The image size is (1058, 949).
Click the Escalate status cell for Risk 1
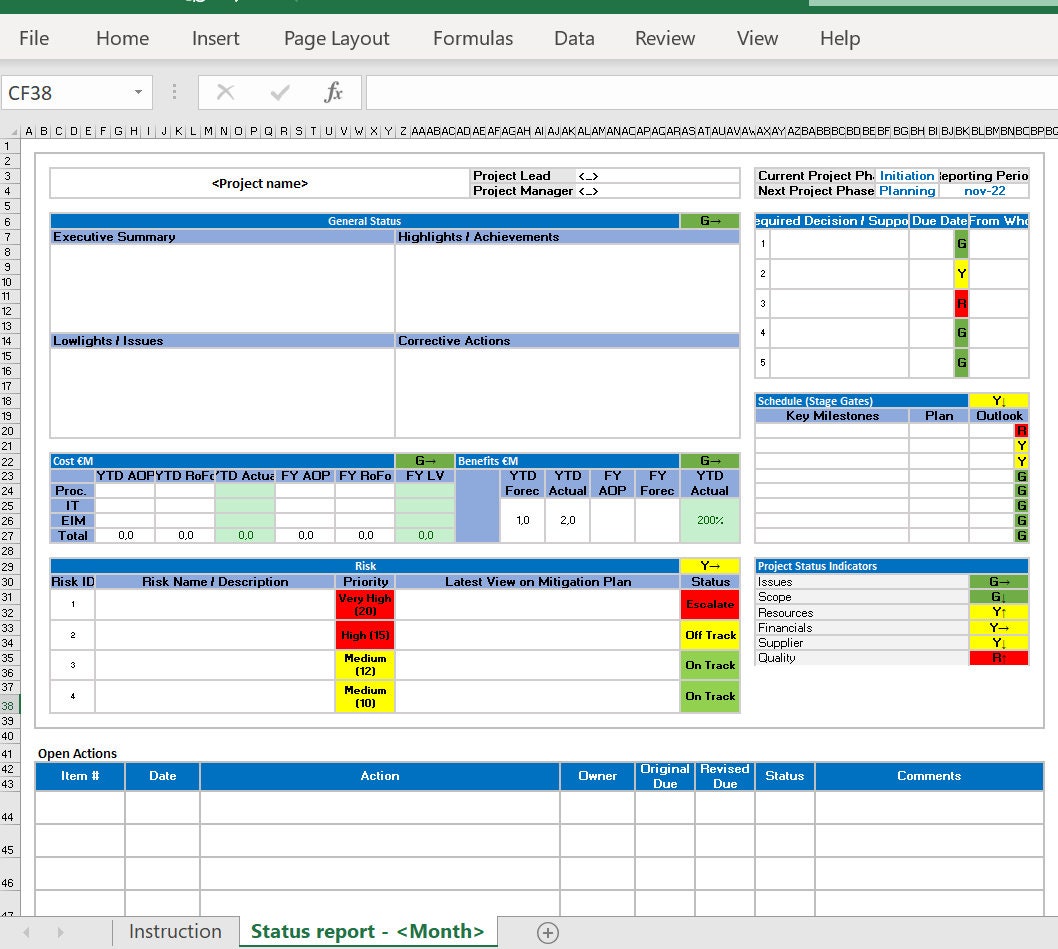(x=709, y=604)
